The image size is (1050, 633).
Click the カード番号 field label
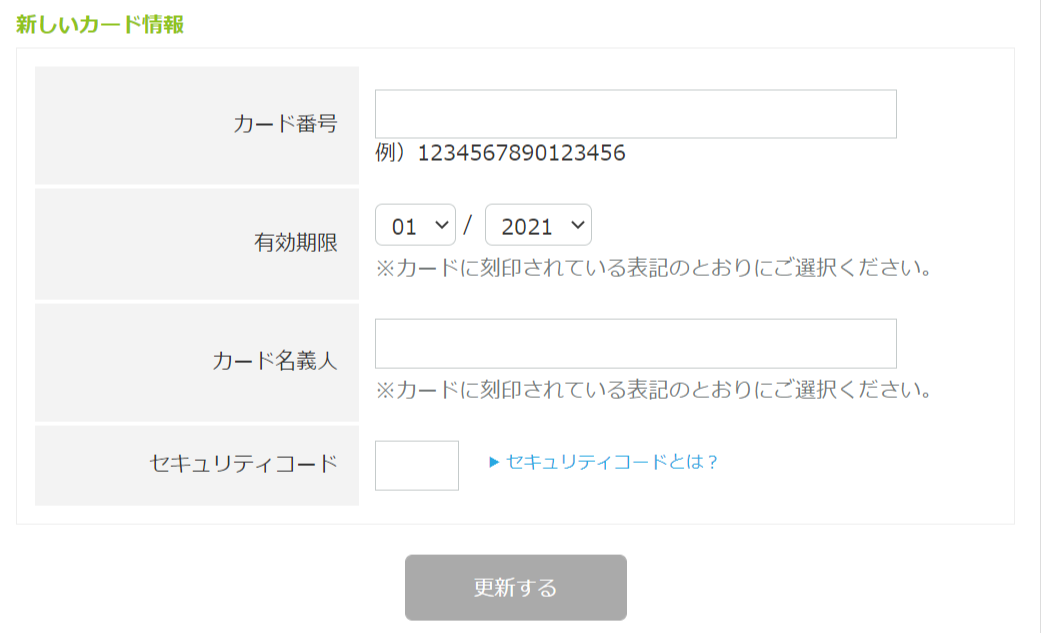(285, 124)
